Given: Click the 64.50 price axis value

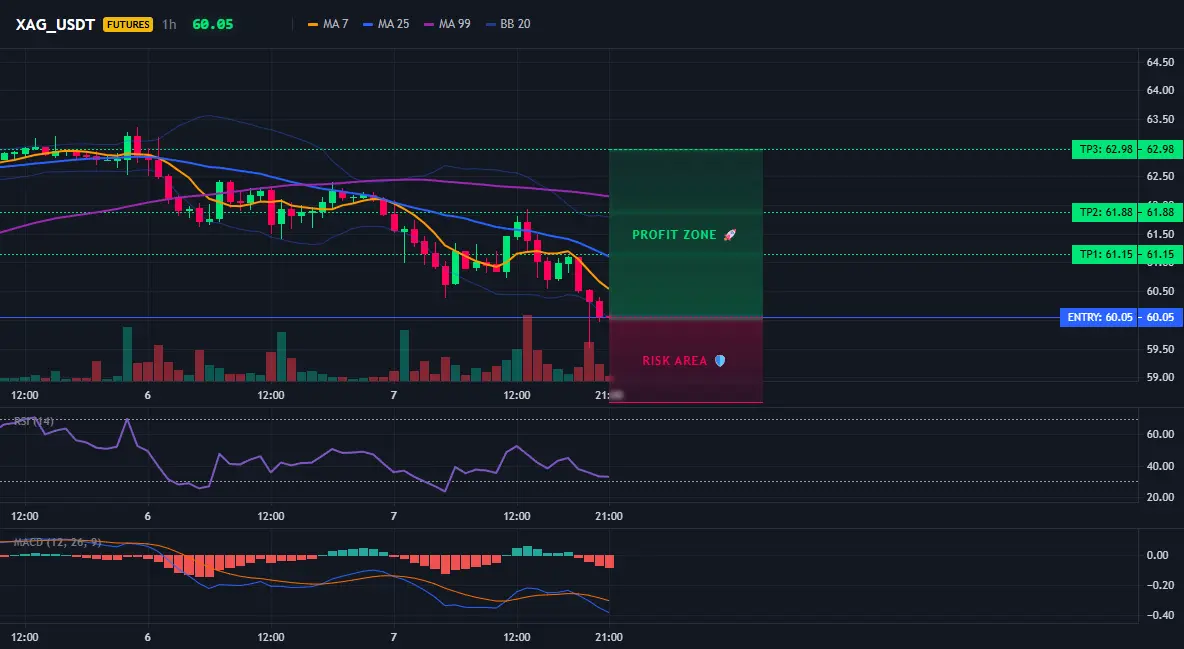Looking at the screenshot, I should click(1160, 62).
